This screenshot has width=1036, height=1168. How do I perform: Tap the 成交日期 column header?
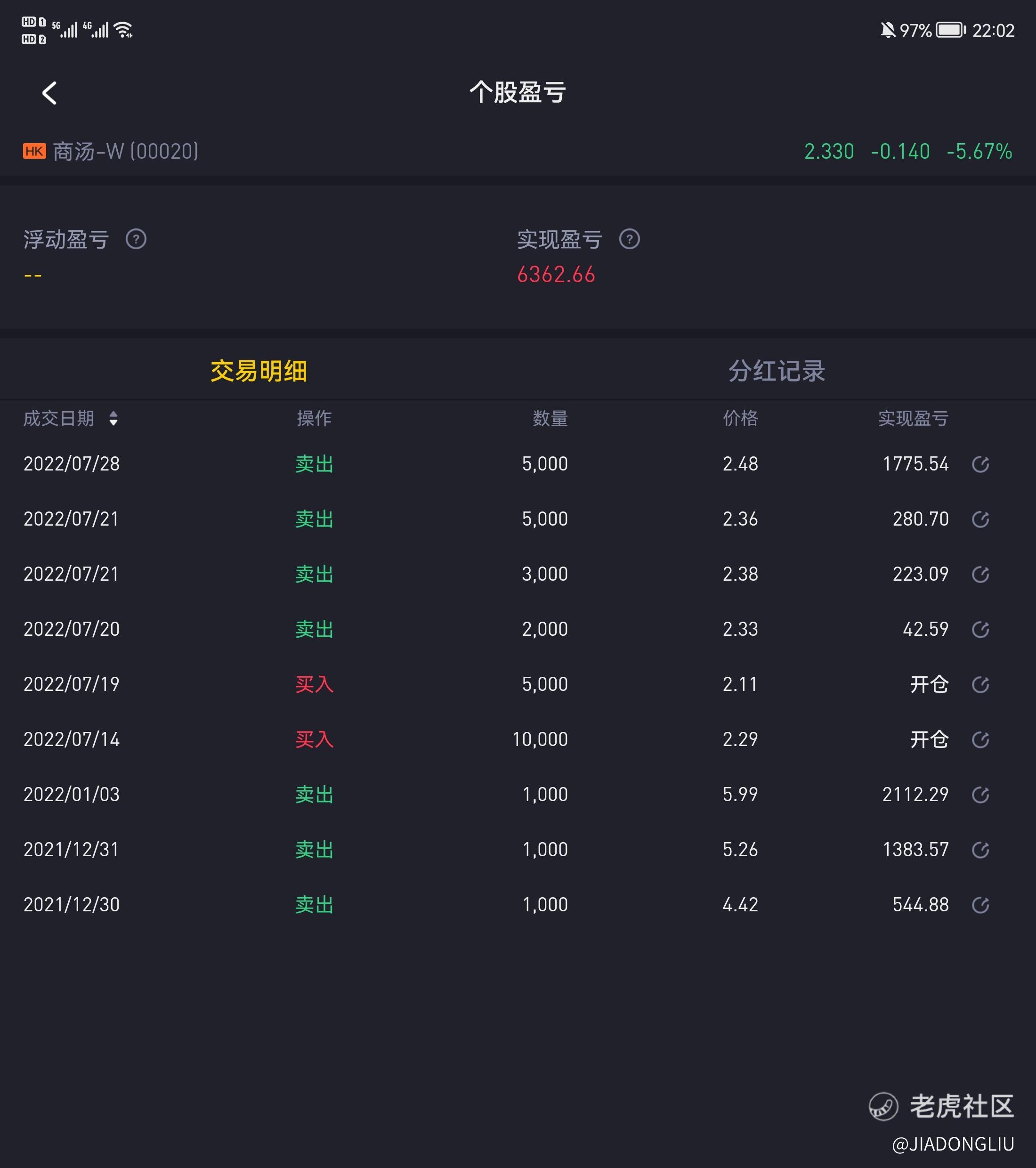pyautogui.click(x=59, y=418)
